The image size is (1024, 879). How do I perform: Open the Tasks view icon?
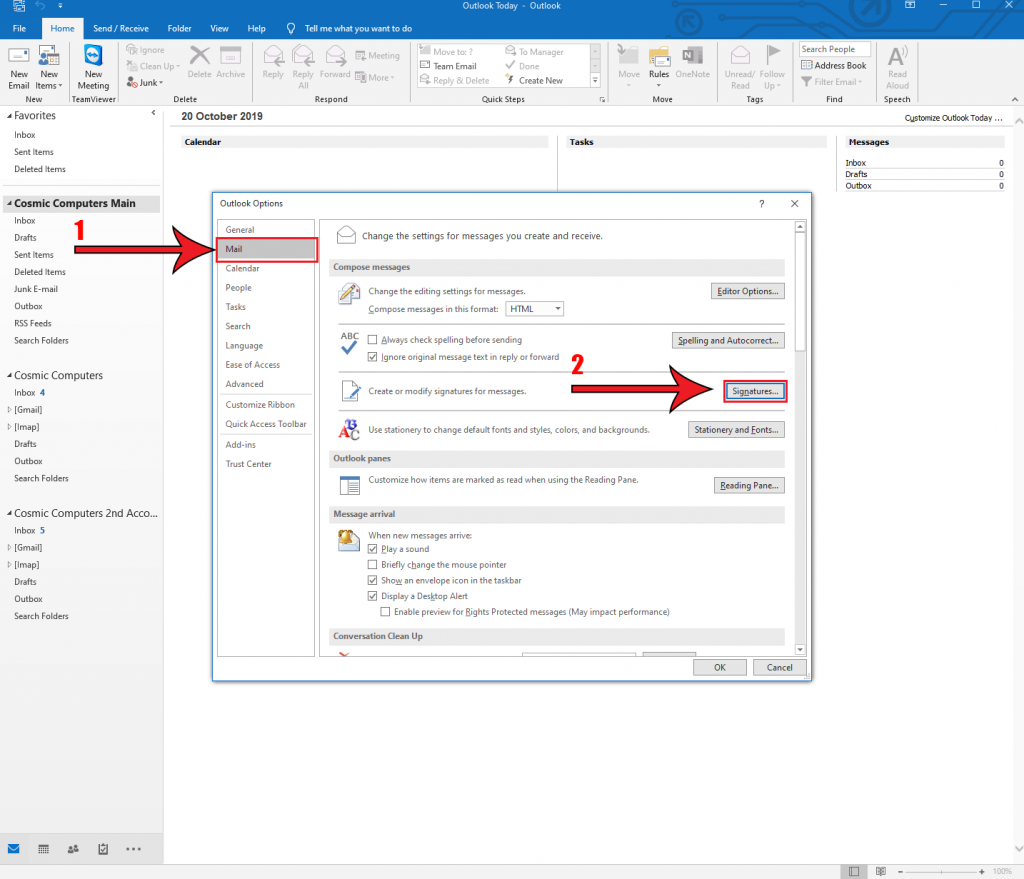pyautogui.click(x=102, y=848)
